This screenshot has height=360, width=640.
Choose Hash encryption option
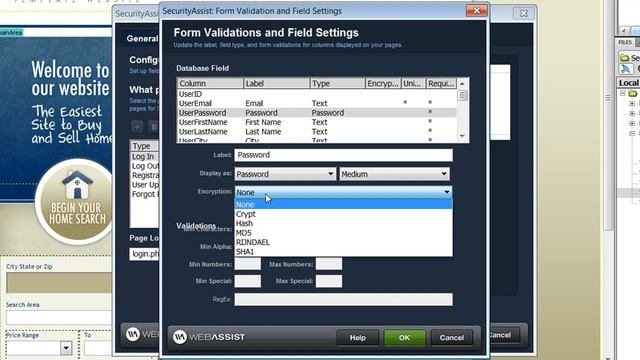[343, 223]
